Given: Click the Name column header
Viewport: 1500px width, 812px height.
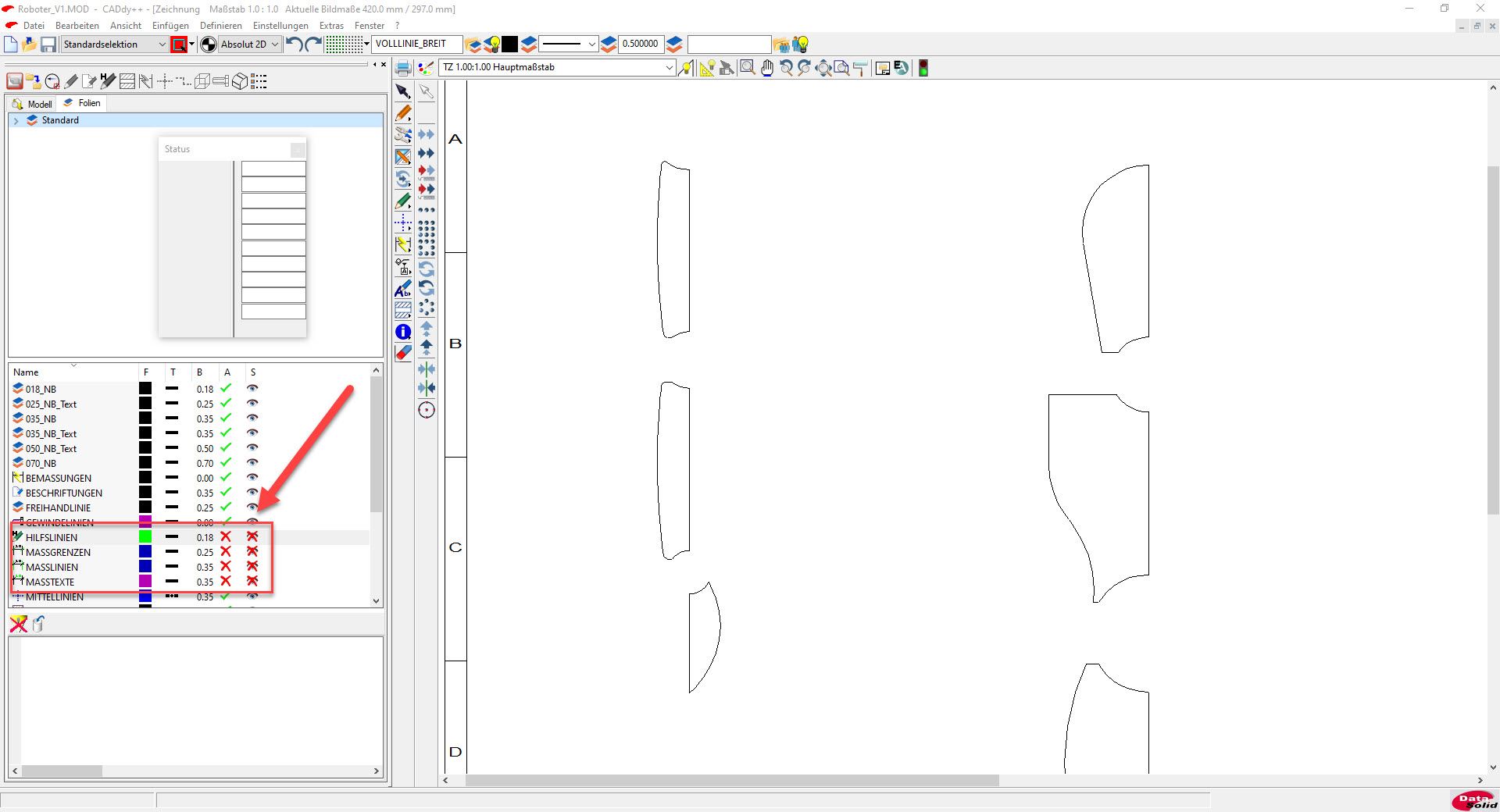Looking at the screenshot, I should click(x=26, y=372).
